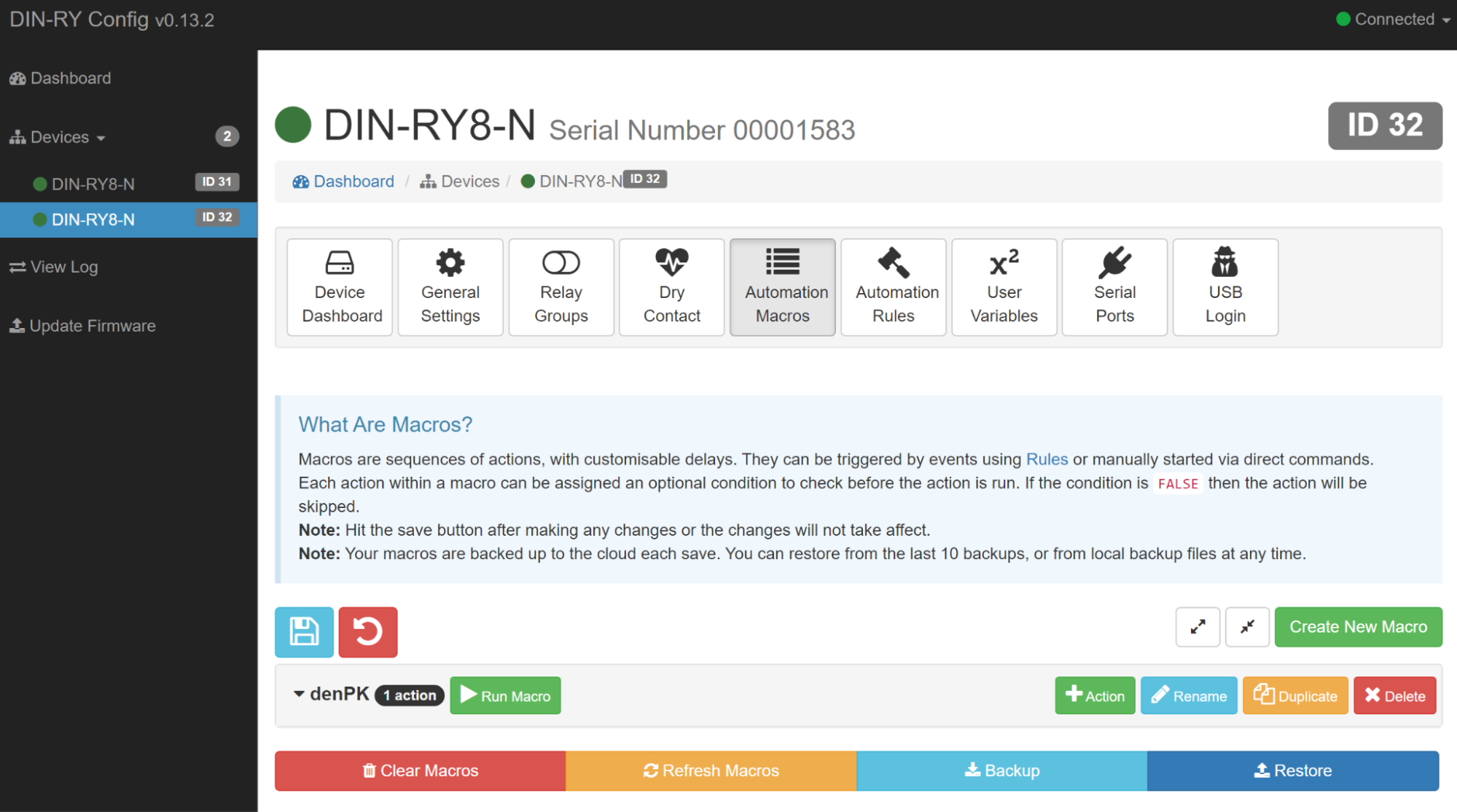Click the collapse all macros icon

coord(1247,627)
